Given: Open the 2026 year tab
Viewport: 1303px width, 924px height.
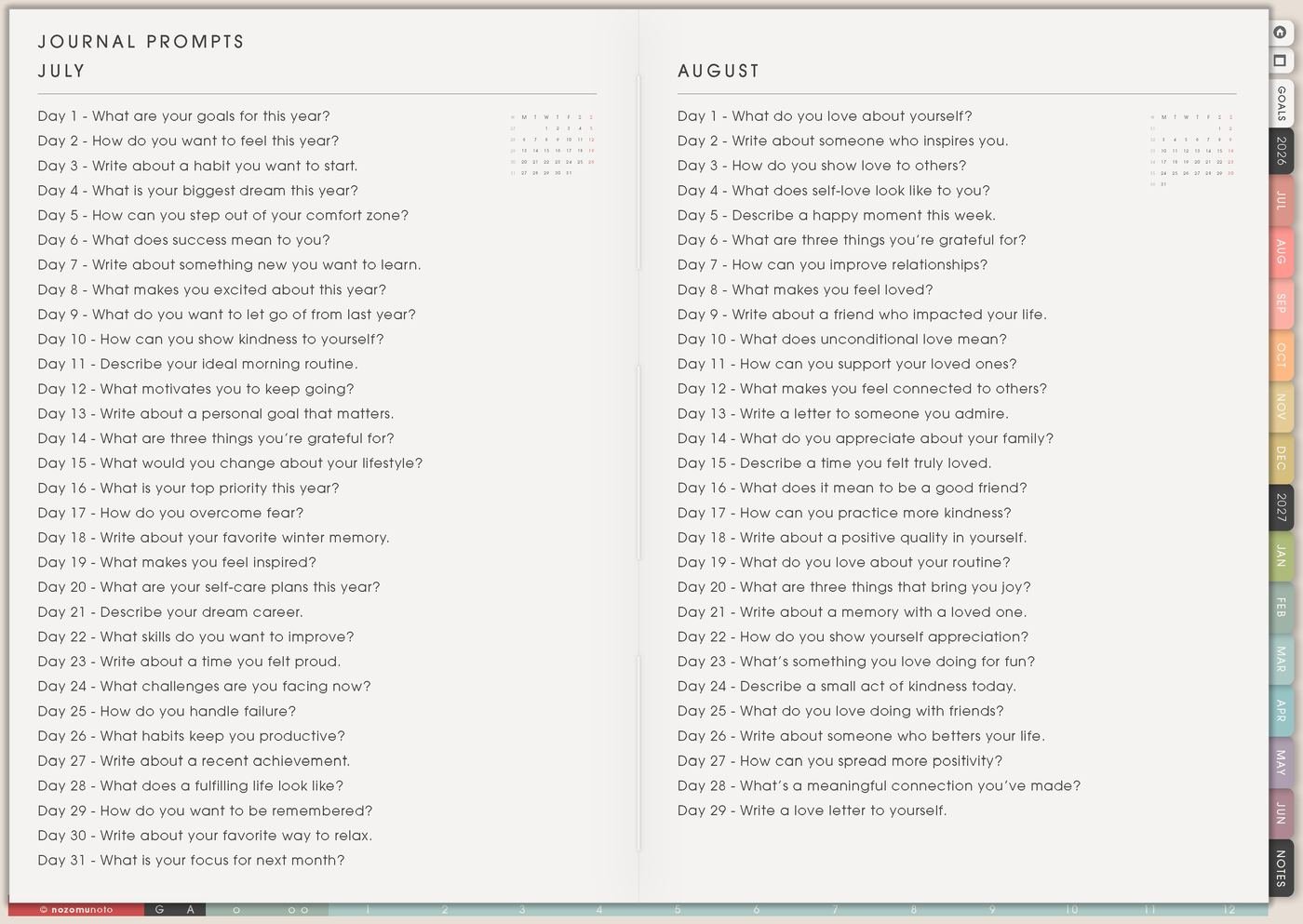Looking at the screenshot, I should (1281, 151).
